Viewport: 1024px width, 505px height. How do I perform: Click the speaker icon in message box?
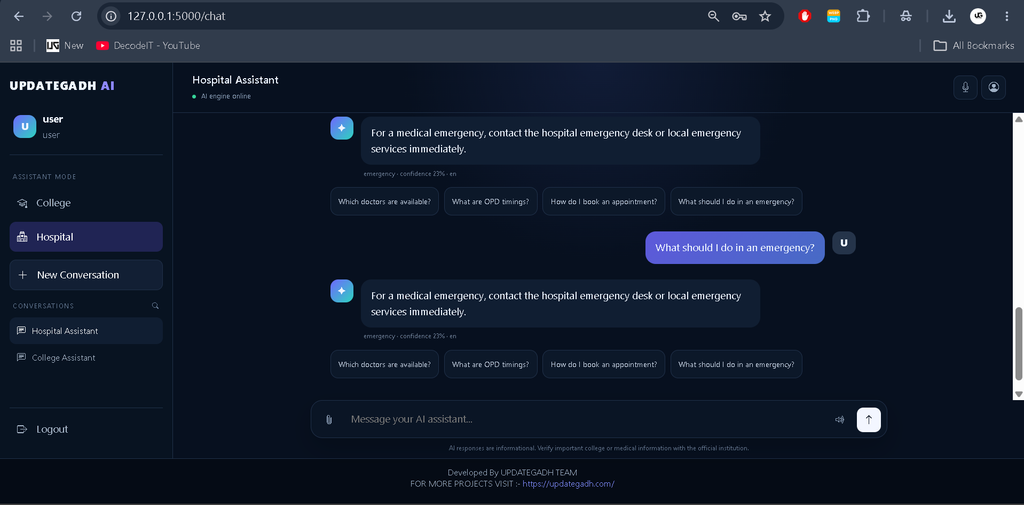[x=840, y=419]
